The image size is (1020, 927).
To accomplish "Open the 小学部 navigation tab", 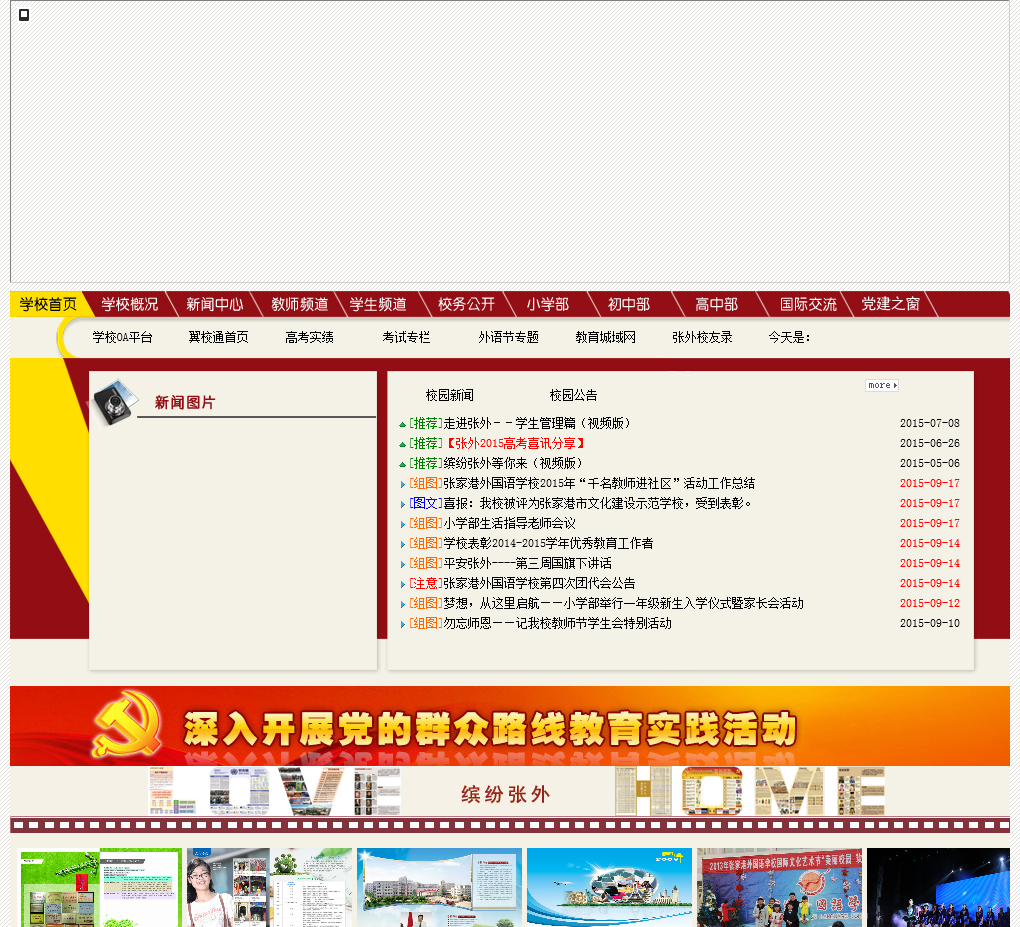I will tap(548, 304).
